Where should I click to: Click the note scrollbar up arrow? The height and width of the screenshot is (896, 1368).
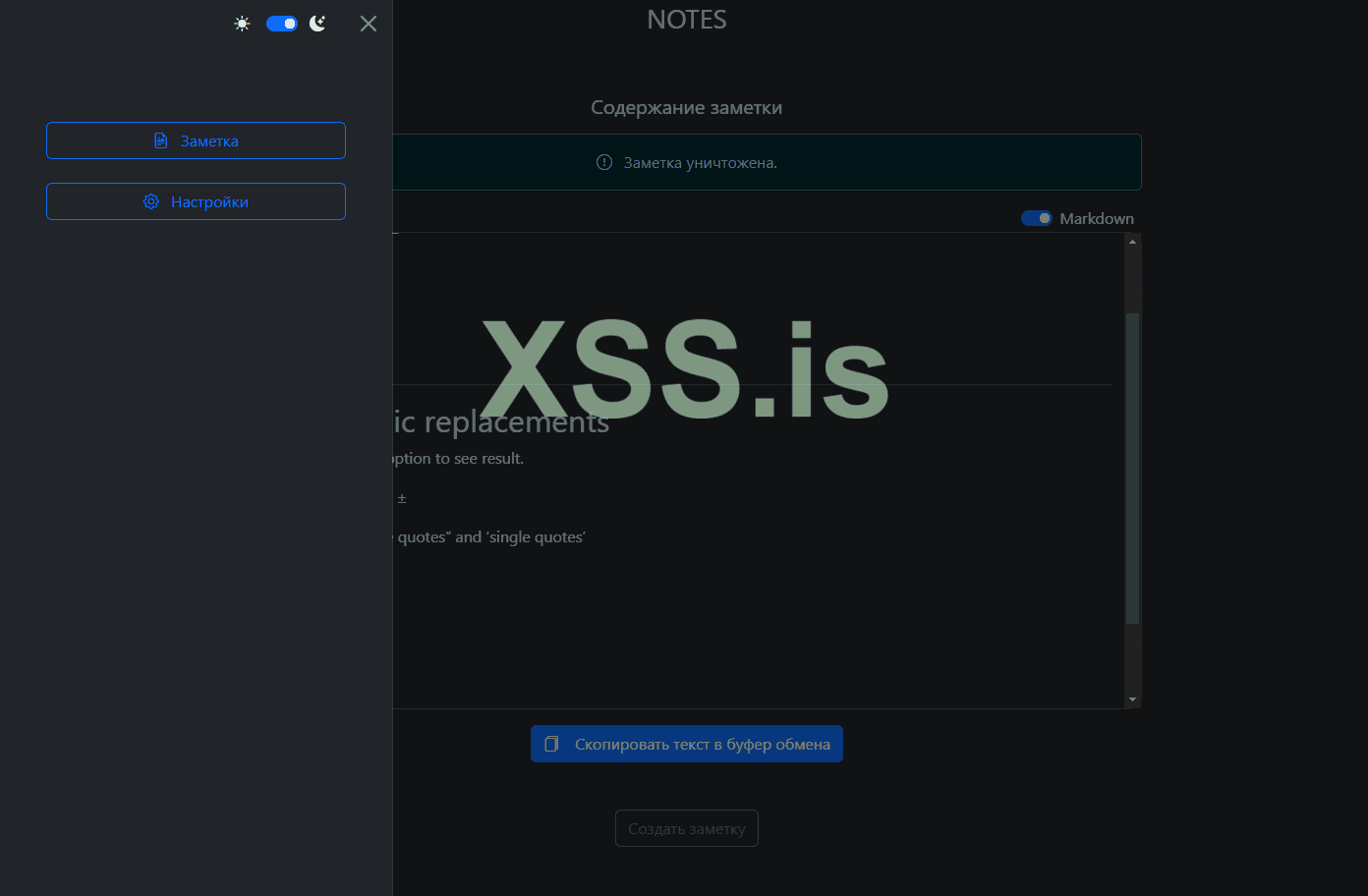pyautogui.click(x=1132, y=242)
